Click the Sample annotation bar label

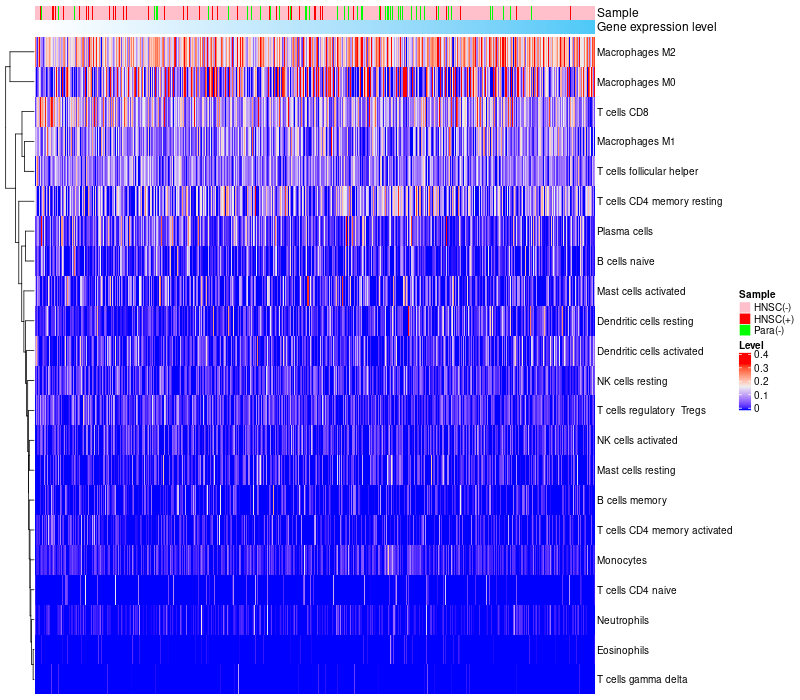click(617, 12)
